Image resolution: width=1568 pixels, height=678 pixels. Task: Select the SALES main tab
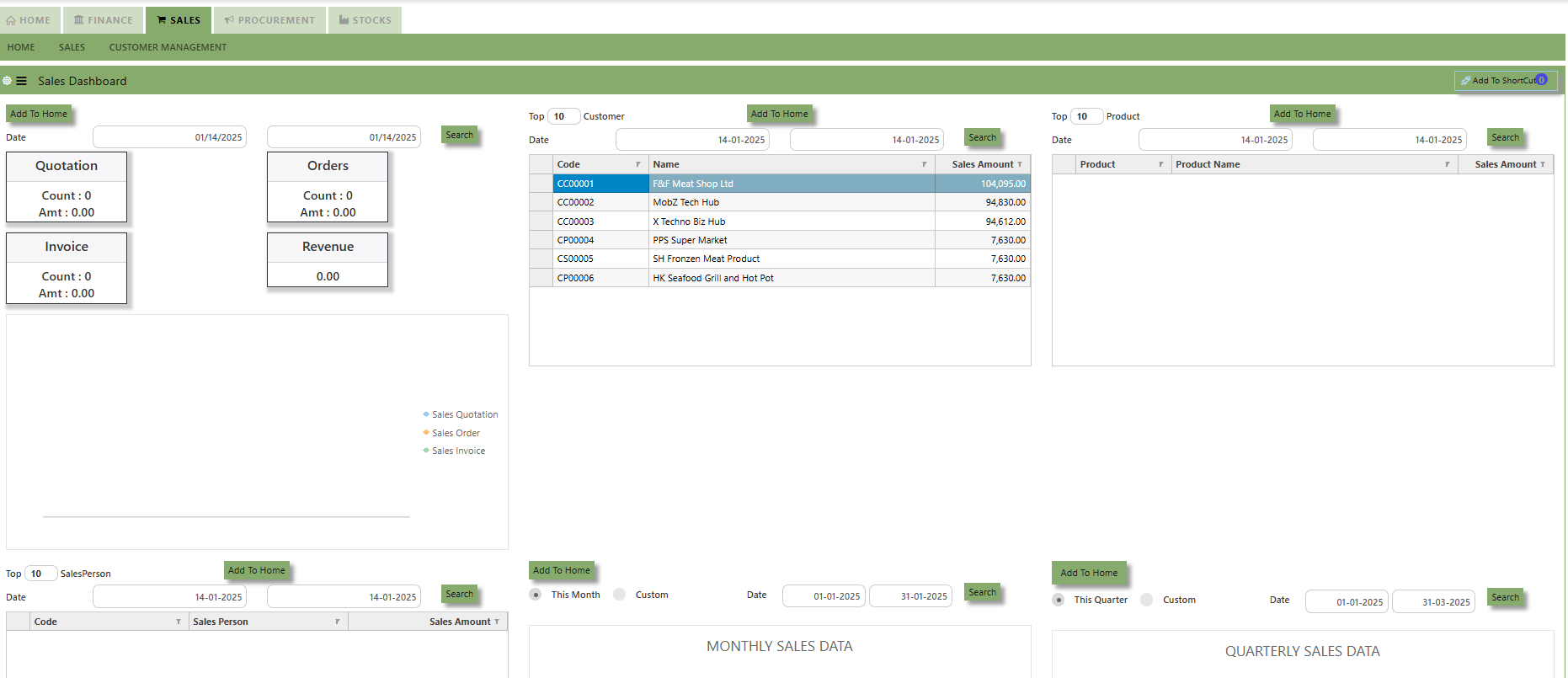coord(179,20)
